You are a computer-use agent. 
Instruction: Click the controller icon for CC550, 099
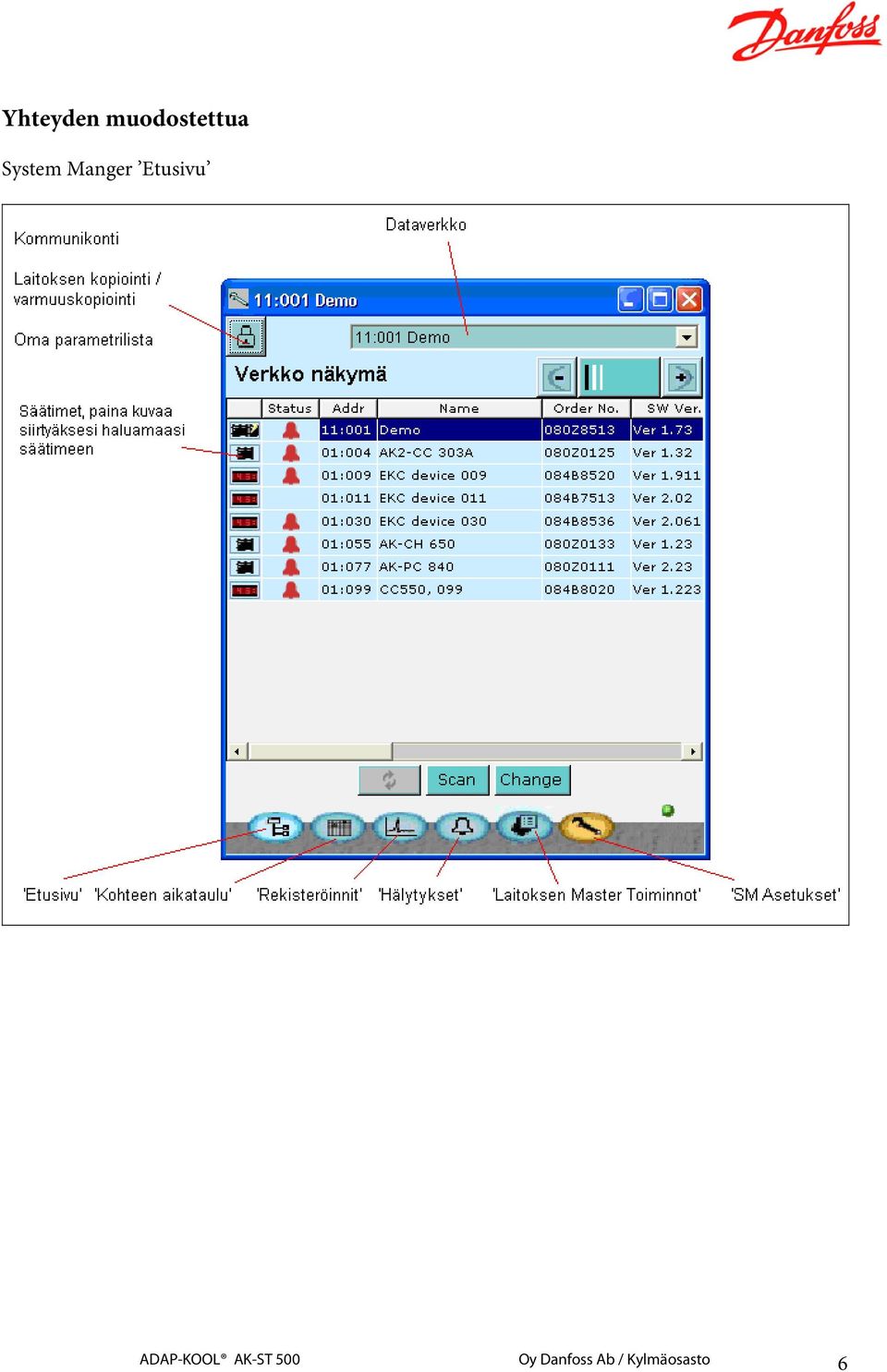[245, 589]
